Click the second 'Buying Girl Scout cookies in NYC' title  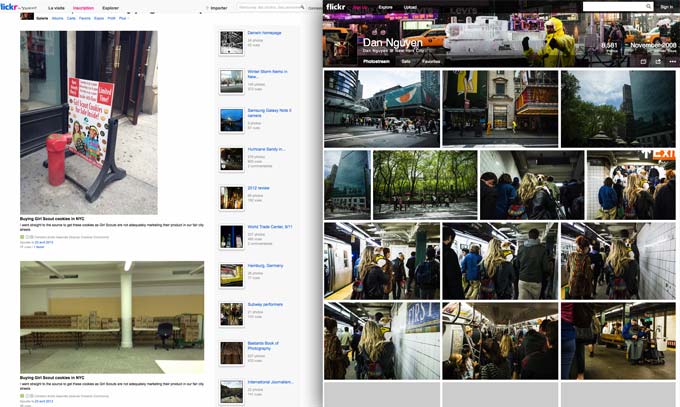point(52,377)
